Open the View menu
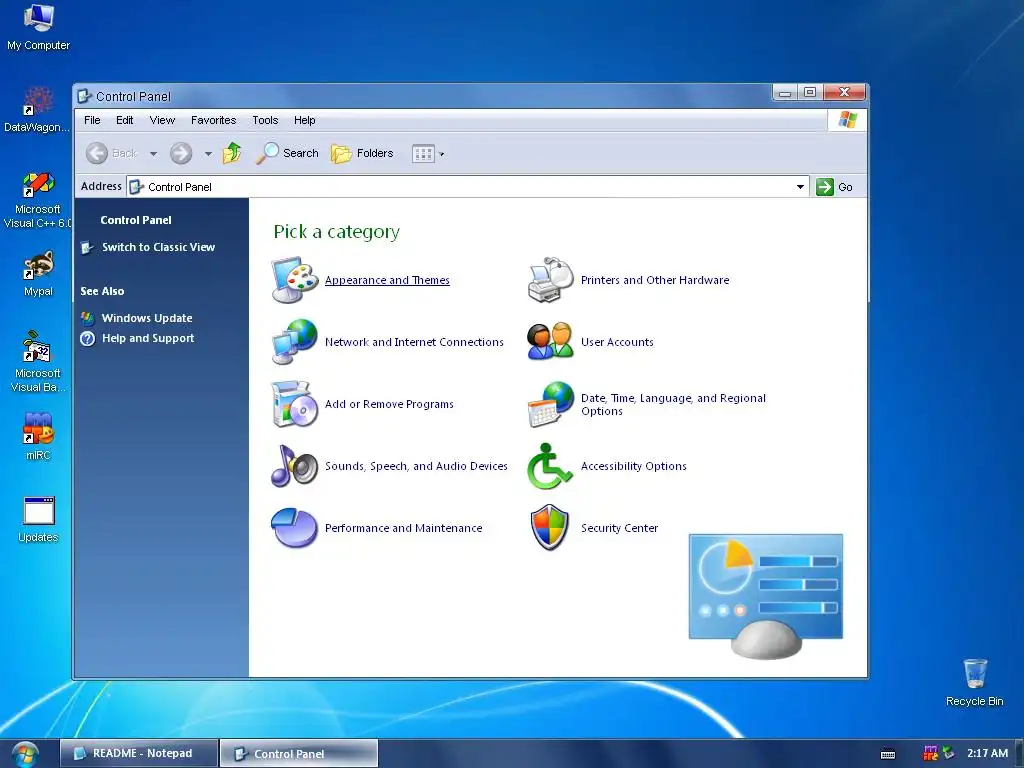 click(x=162, y=120)
